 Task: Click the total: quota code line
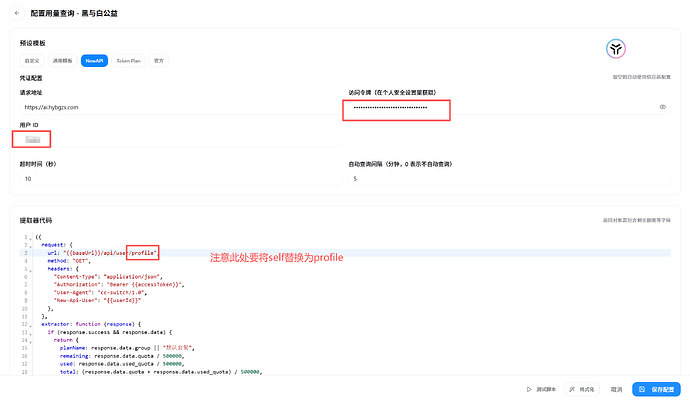coord(161,372)
